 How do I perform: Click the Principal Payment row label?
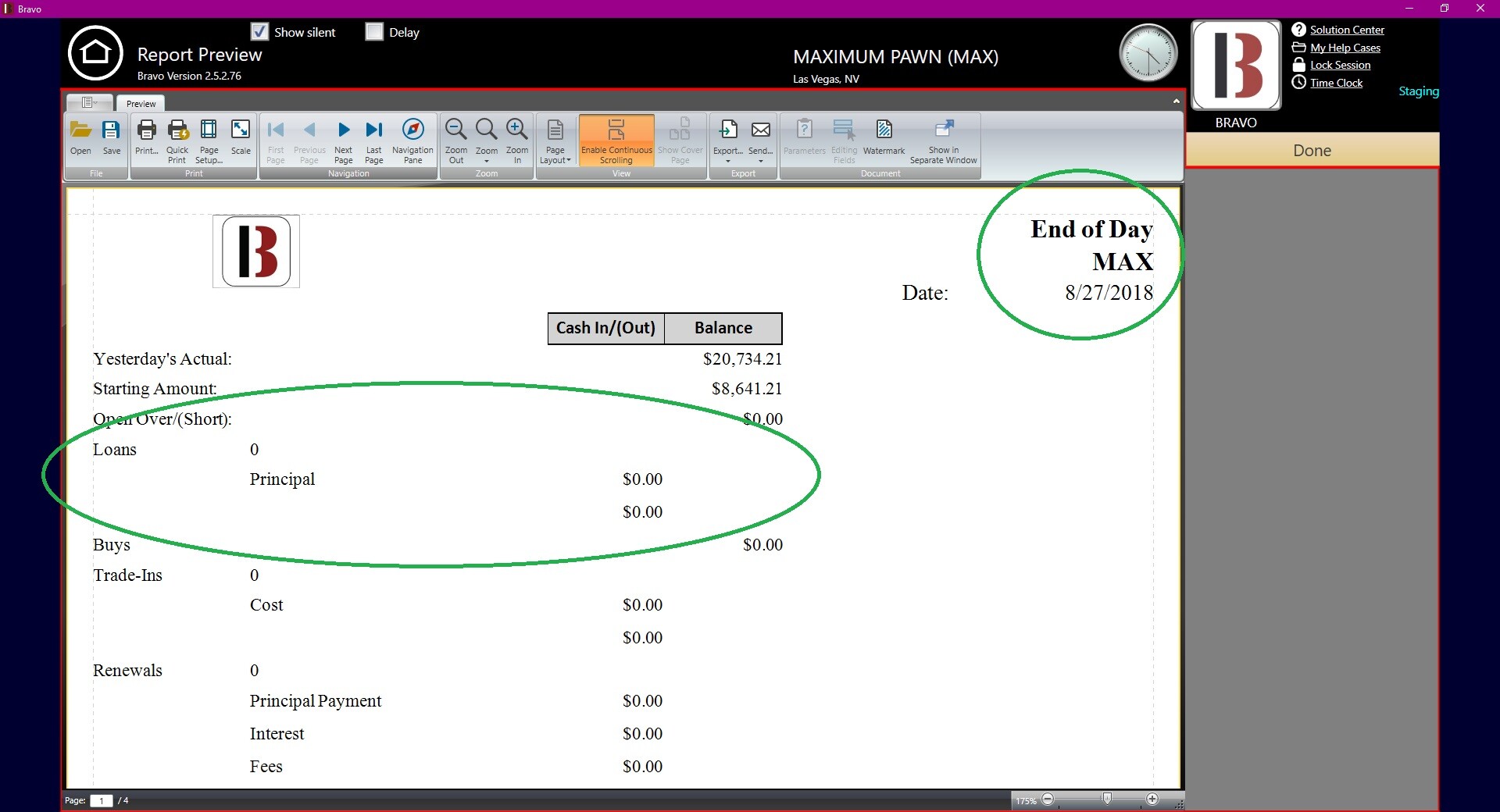[x=316, y=701]
